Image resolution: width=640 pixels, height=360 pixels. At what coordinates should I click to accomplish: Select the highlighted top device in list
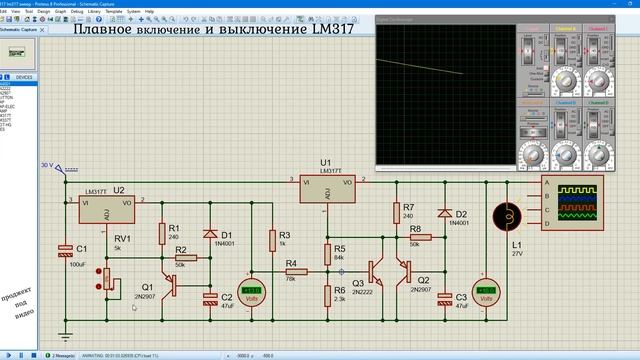[19, 84]
